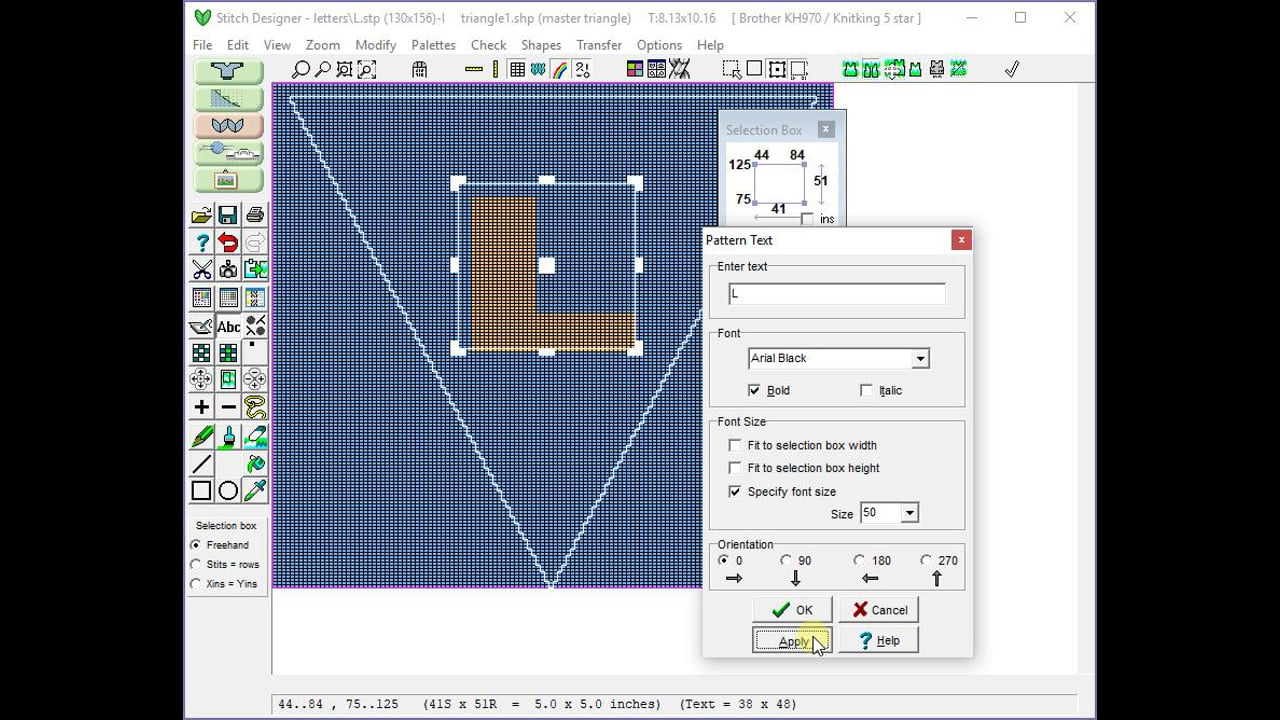This screenshot has height=720, width=1280.
Task: Select the diagonal line drawing tool
Action: tap(201, 464)
